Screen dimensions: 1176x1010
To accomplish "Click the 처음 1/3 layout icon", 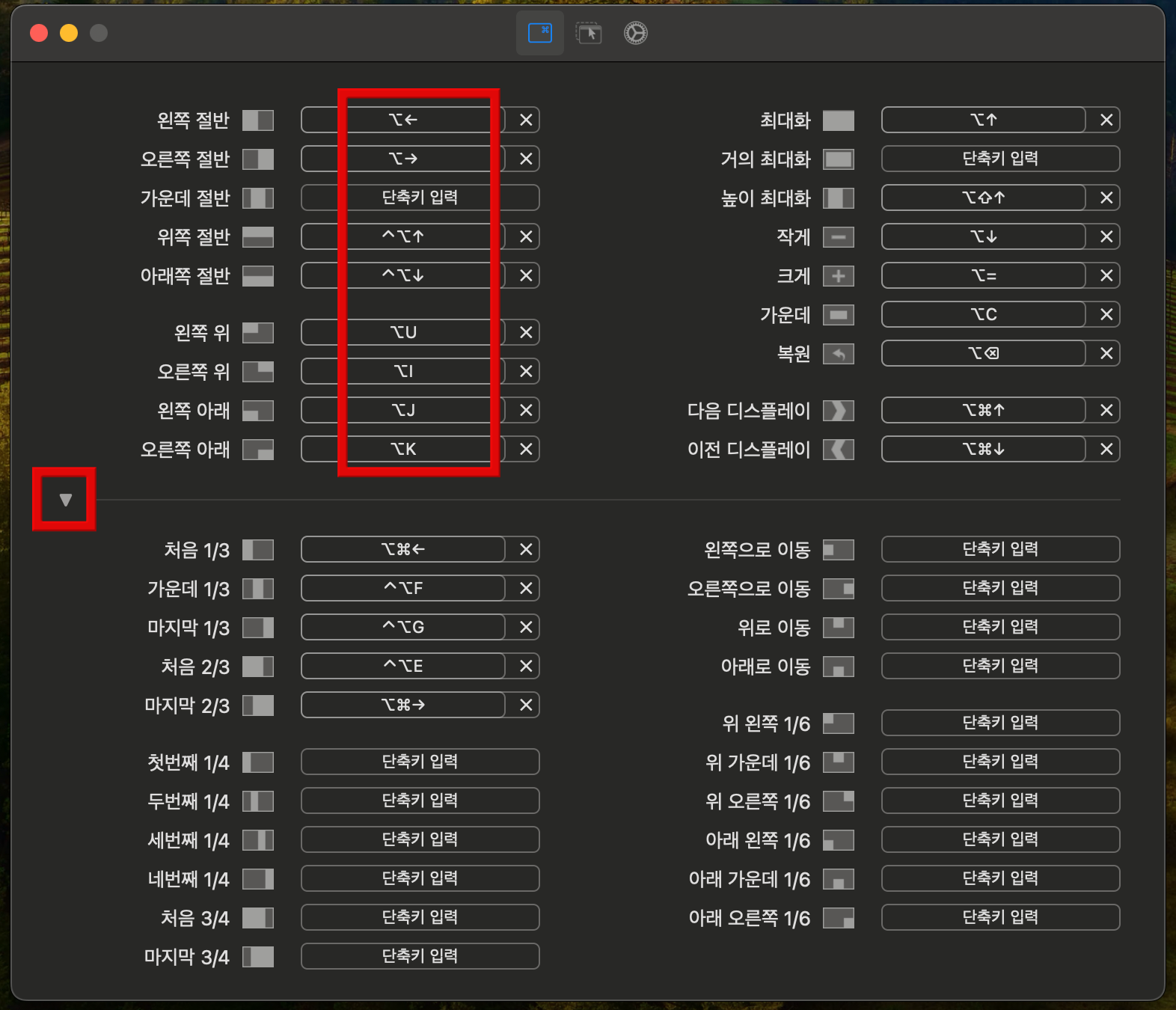I will tap(258, 550).
